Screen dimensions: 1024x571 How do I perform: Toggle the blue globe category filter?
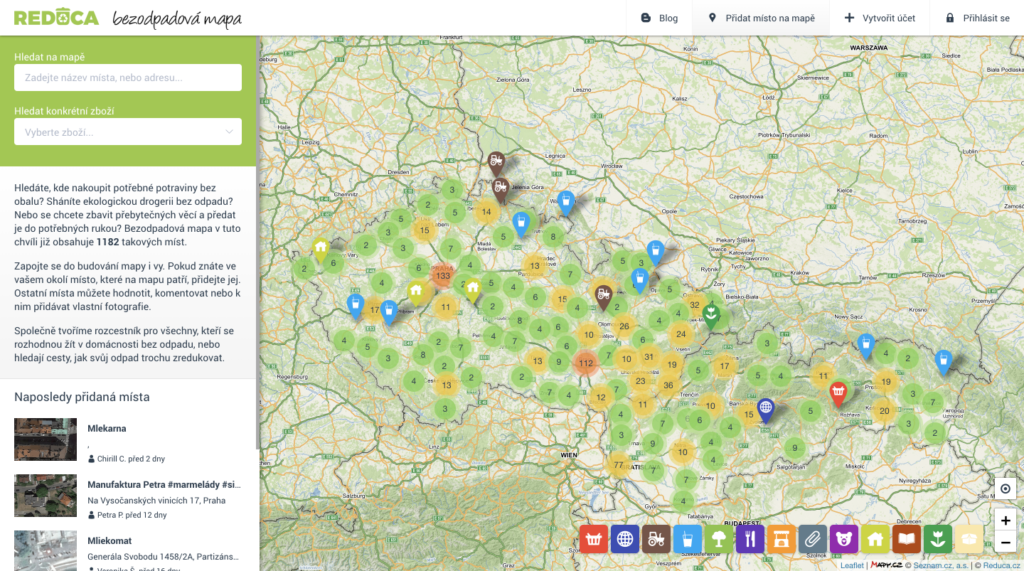pos(625,540)
